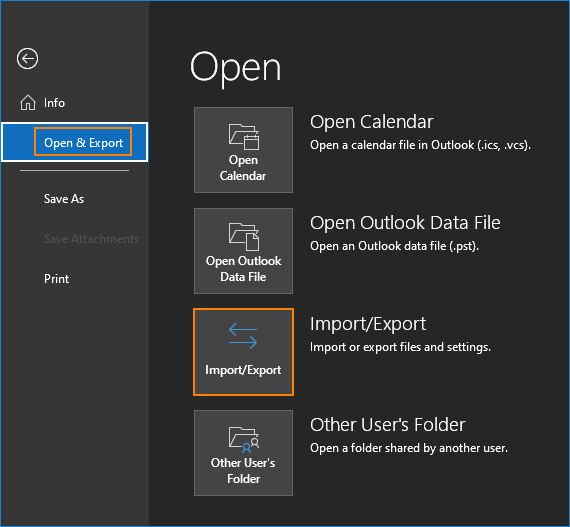
Task: Click the 'Import/Export' heading text
Action: click(x=368, y=324)
